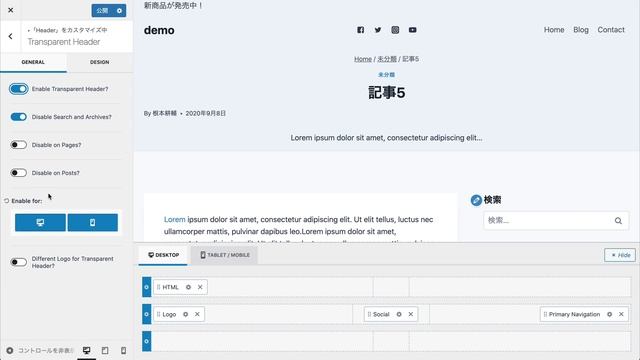This screenshot has width=640, height=360.
Task: Switch builder to DESKTOP tab
Action: tap(163, 255)
